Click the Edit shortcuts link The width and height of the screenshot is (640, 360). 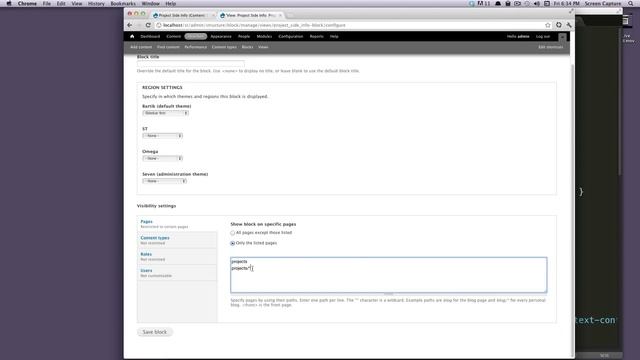tap(550, 47)
